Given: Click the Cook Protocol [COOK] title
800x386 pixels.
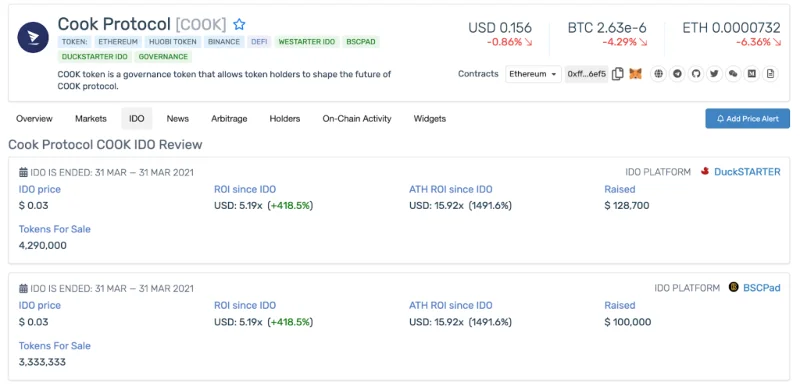Looking at the screenshot, I should (142, 24).
